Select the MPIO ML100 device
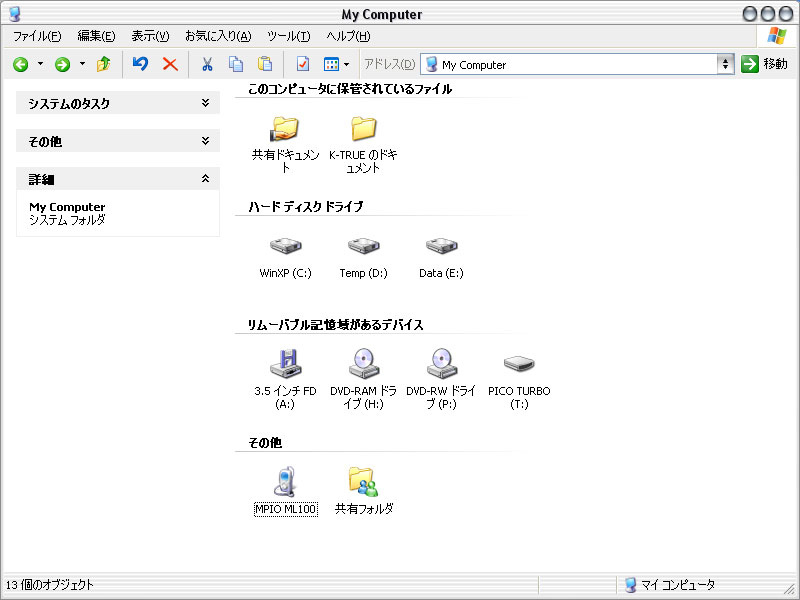The width and height of the screenshot is (800, 600). coord(285,491)
